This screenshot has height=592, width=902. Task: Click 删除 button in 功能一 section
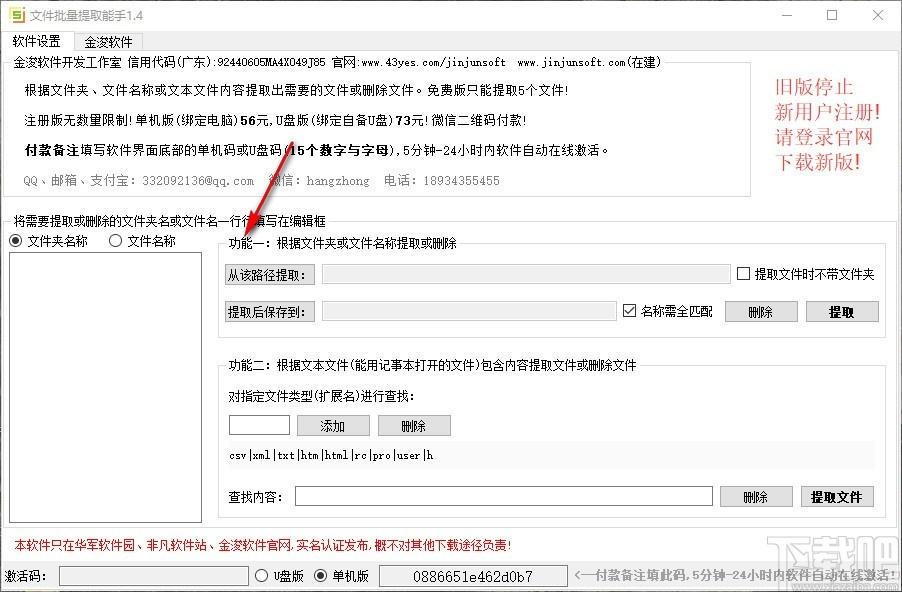(x=761, y=312)
